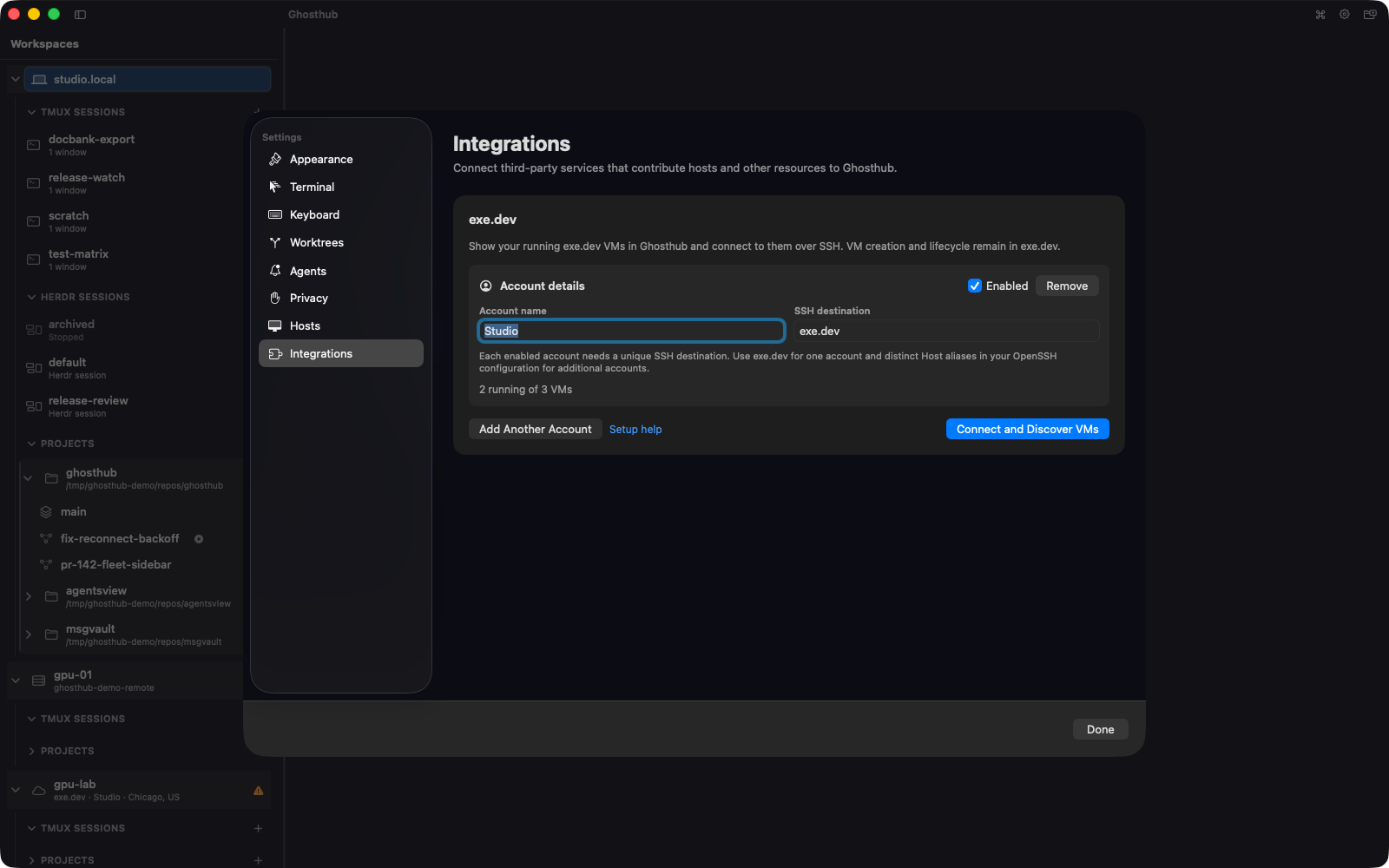Add project under gpu-lab
1389x868 pixels.
point(258,860)
